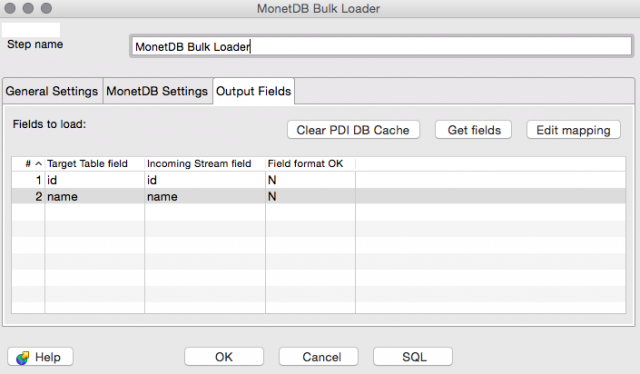Sort by Target Table field header
Screen dimensions: 640x374
click(x=95, y=164)
